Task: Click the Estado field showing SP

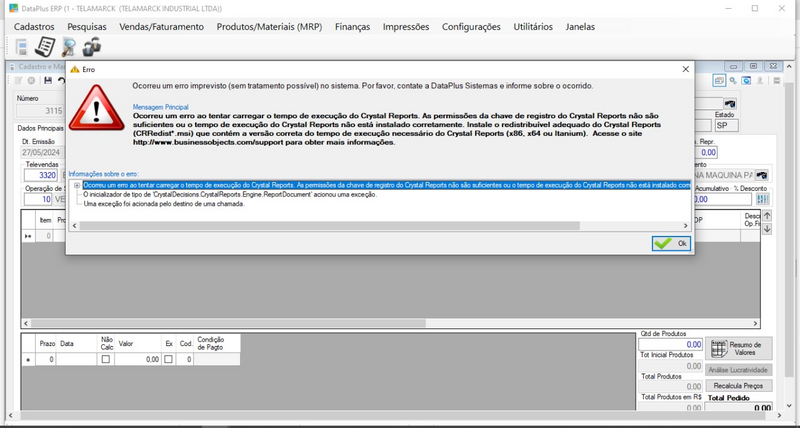Action: (x=727, y=125)
